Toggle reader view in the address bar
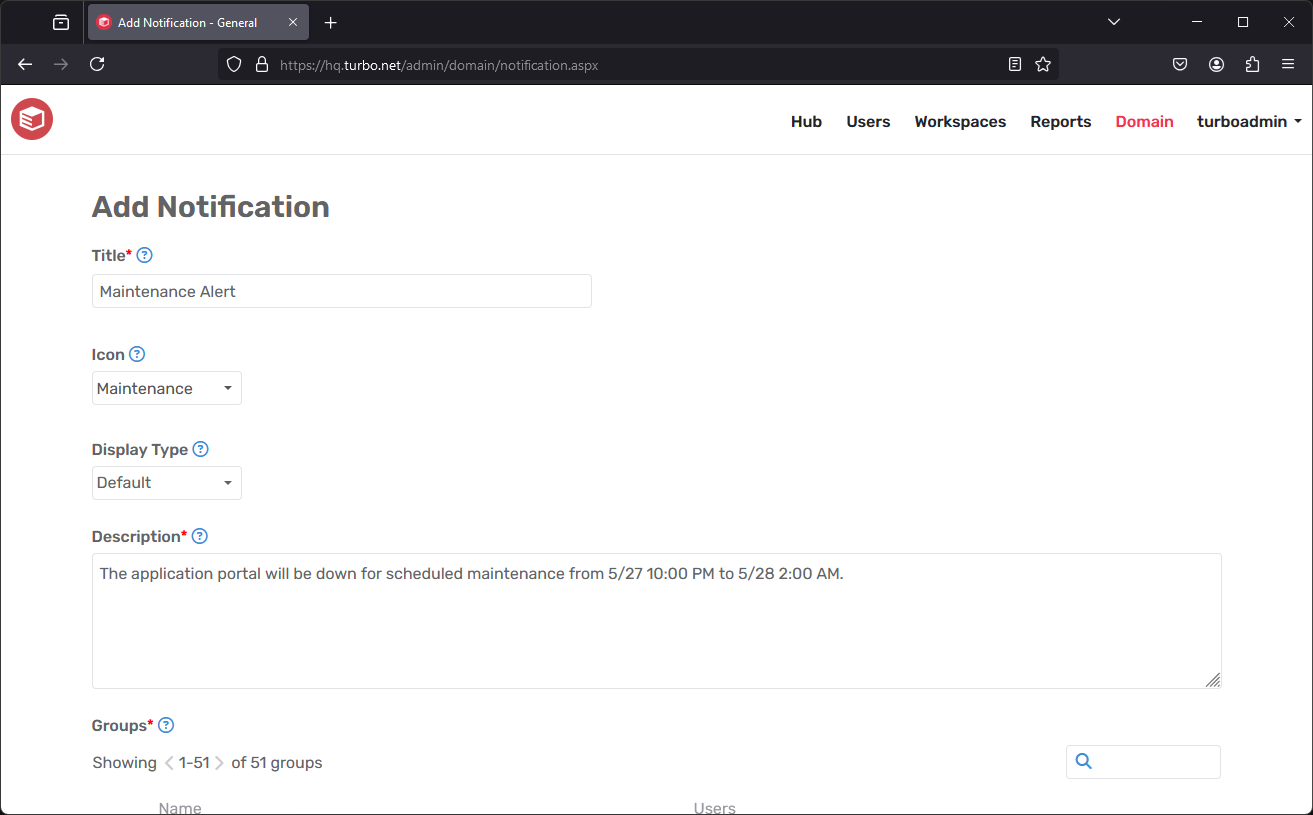Image resolution: width=1313 pixels, height=815 pixels. [x=1014, y=63]
